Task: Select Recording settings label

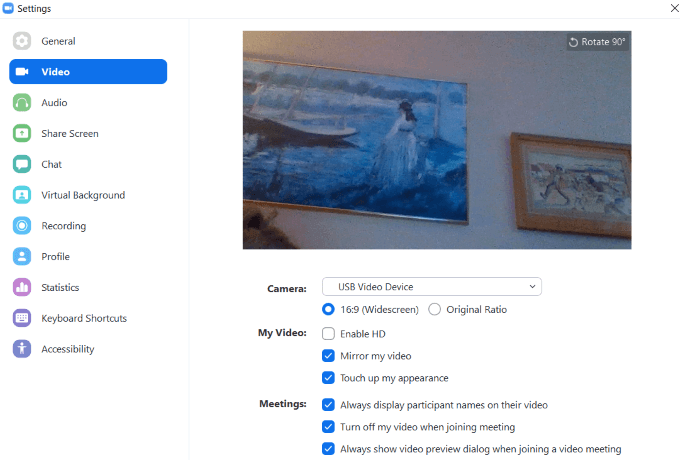Action: 64,226
